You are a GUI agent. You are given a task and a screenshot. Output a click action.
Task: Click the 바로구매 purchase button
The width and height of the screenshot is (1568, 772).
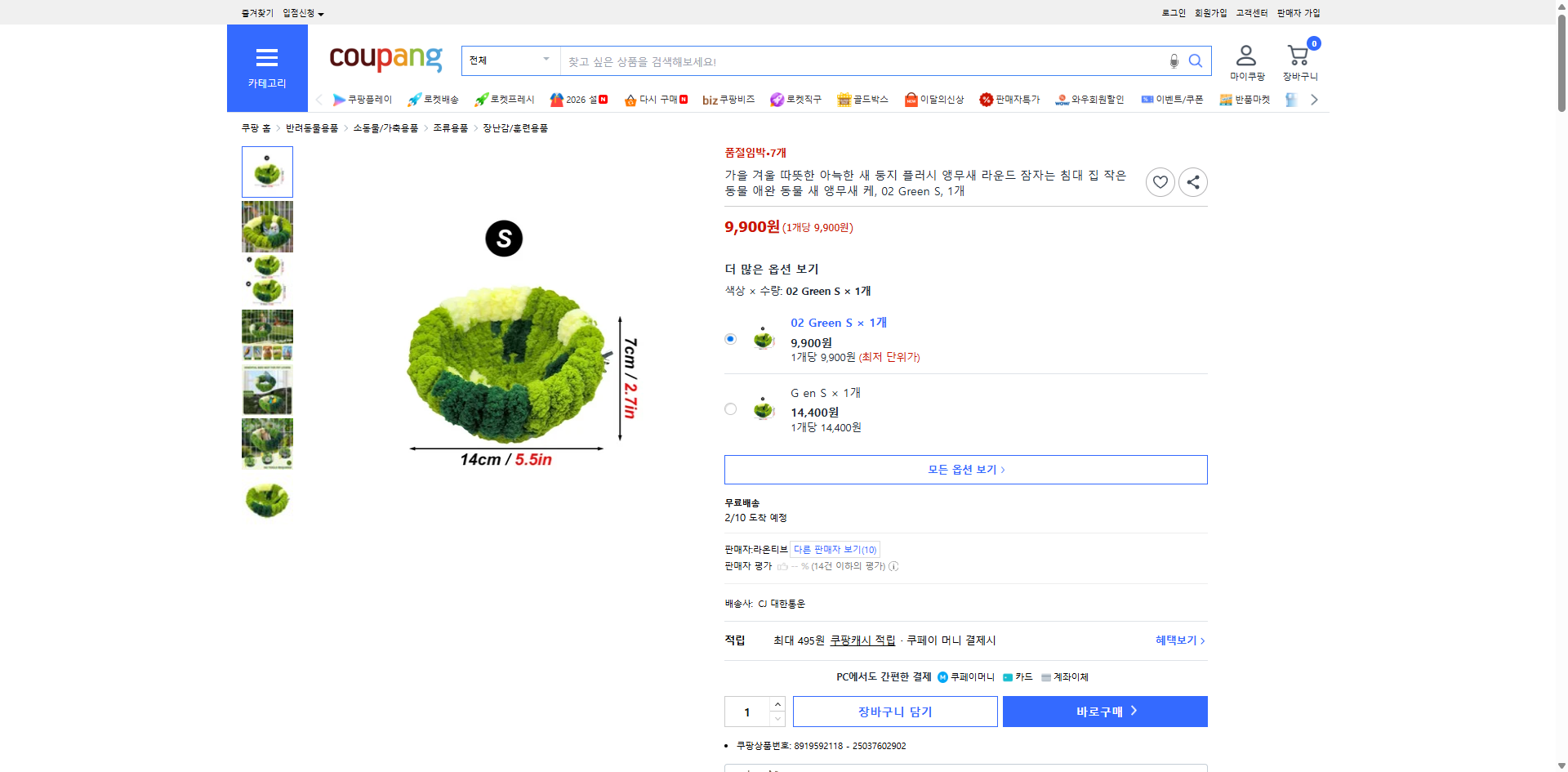click(x=1104, y=711)
